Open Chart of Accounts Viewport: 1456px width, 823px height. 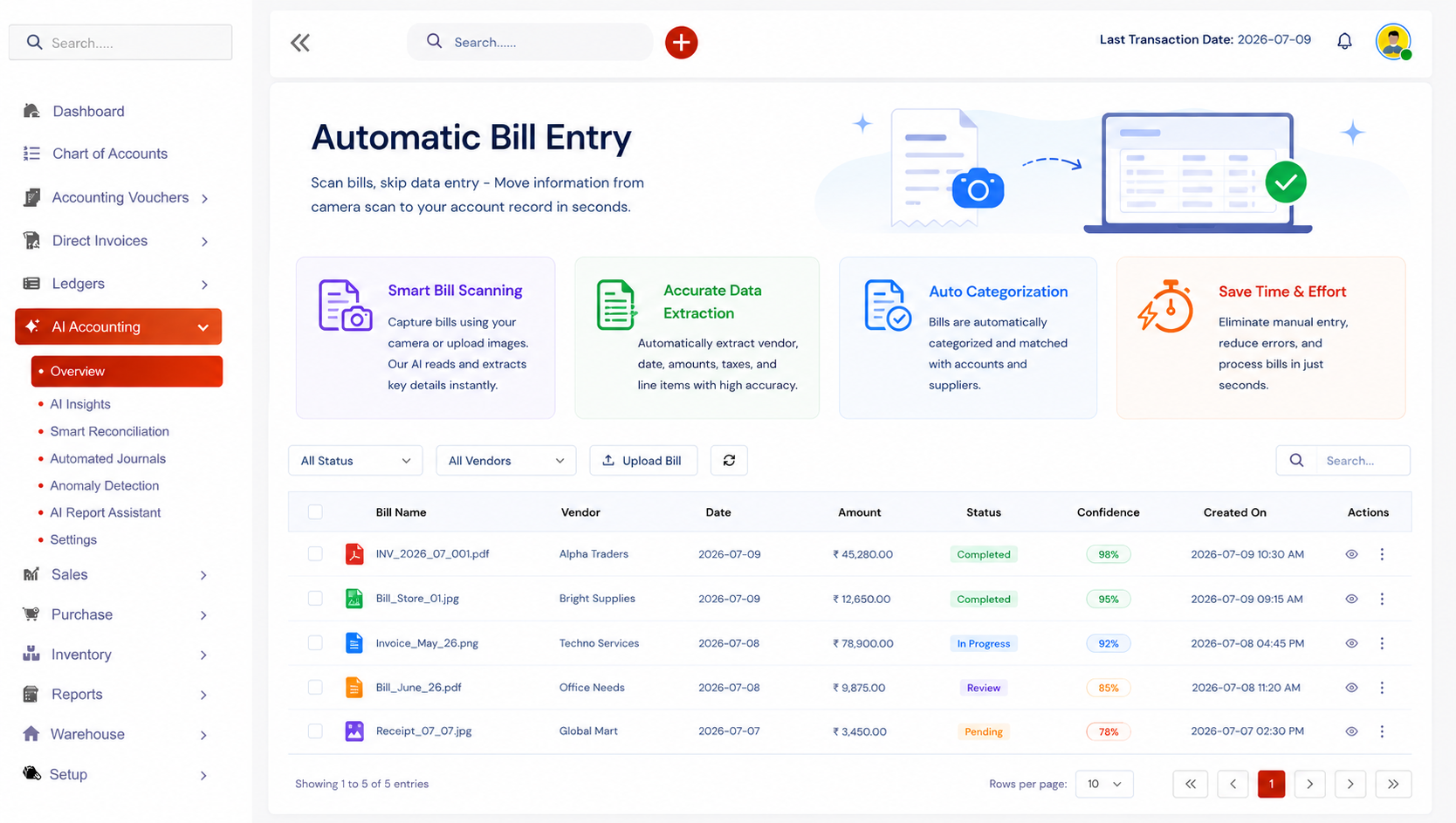pos(110,154)
